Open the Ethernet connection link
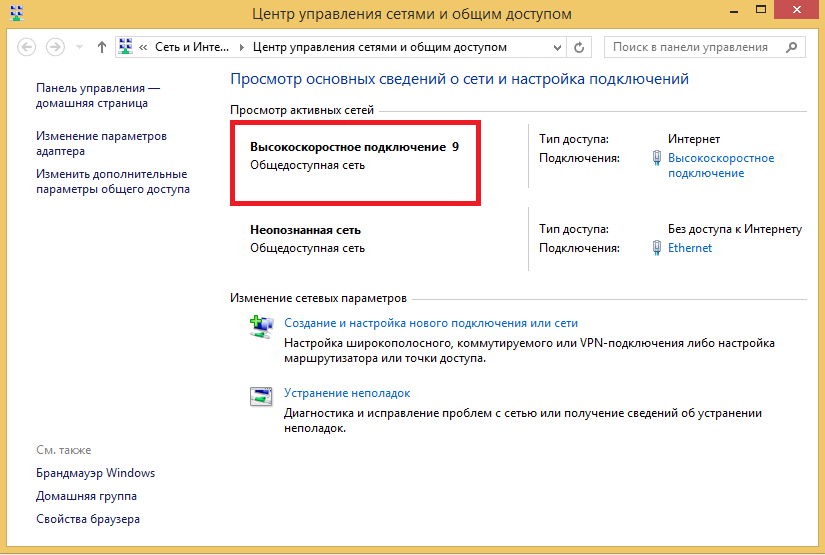 click(x=690, y=248)
